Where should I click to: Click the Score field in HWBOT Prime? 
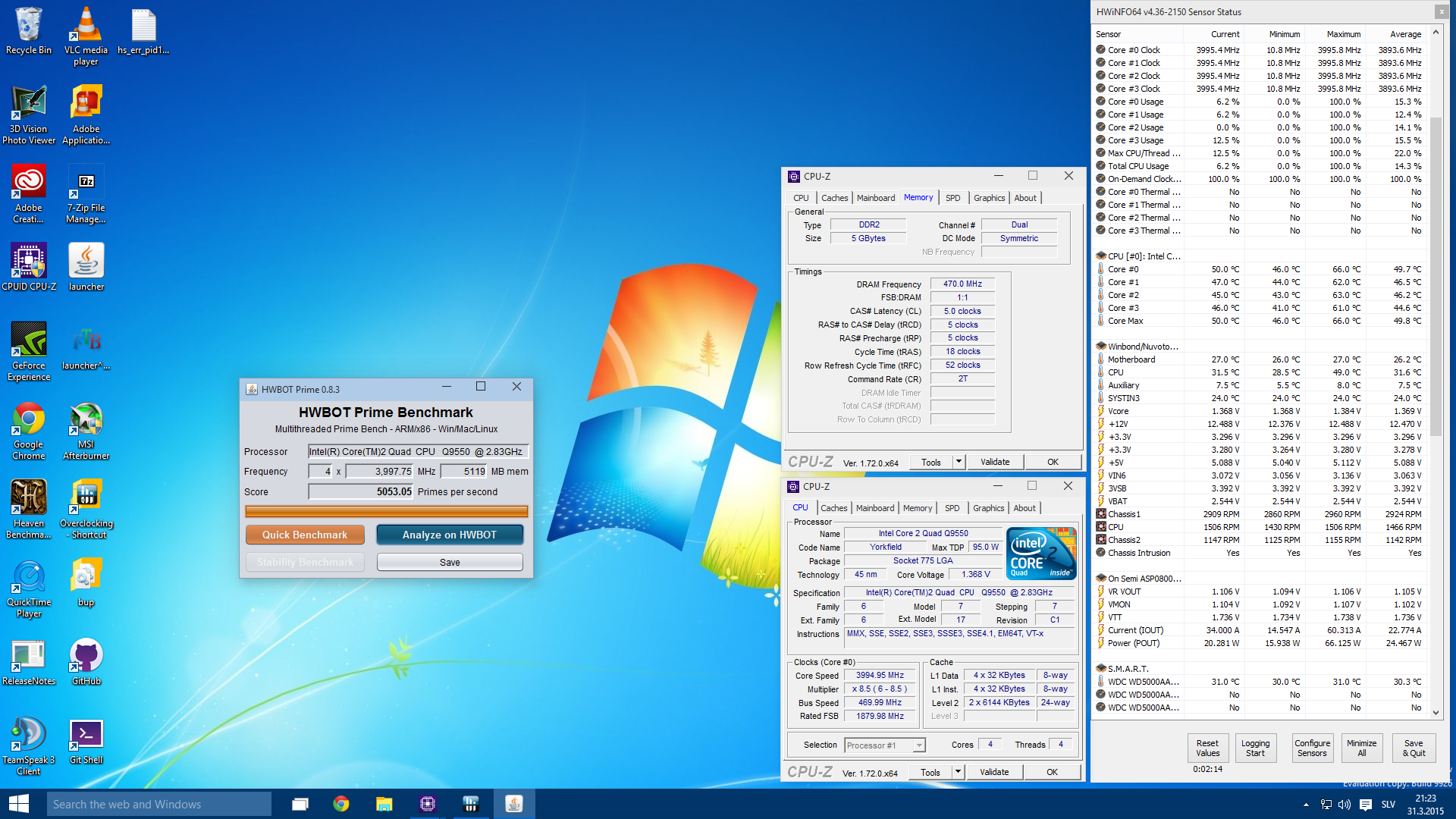(x=361, y=491)
